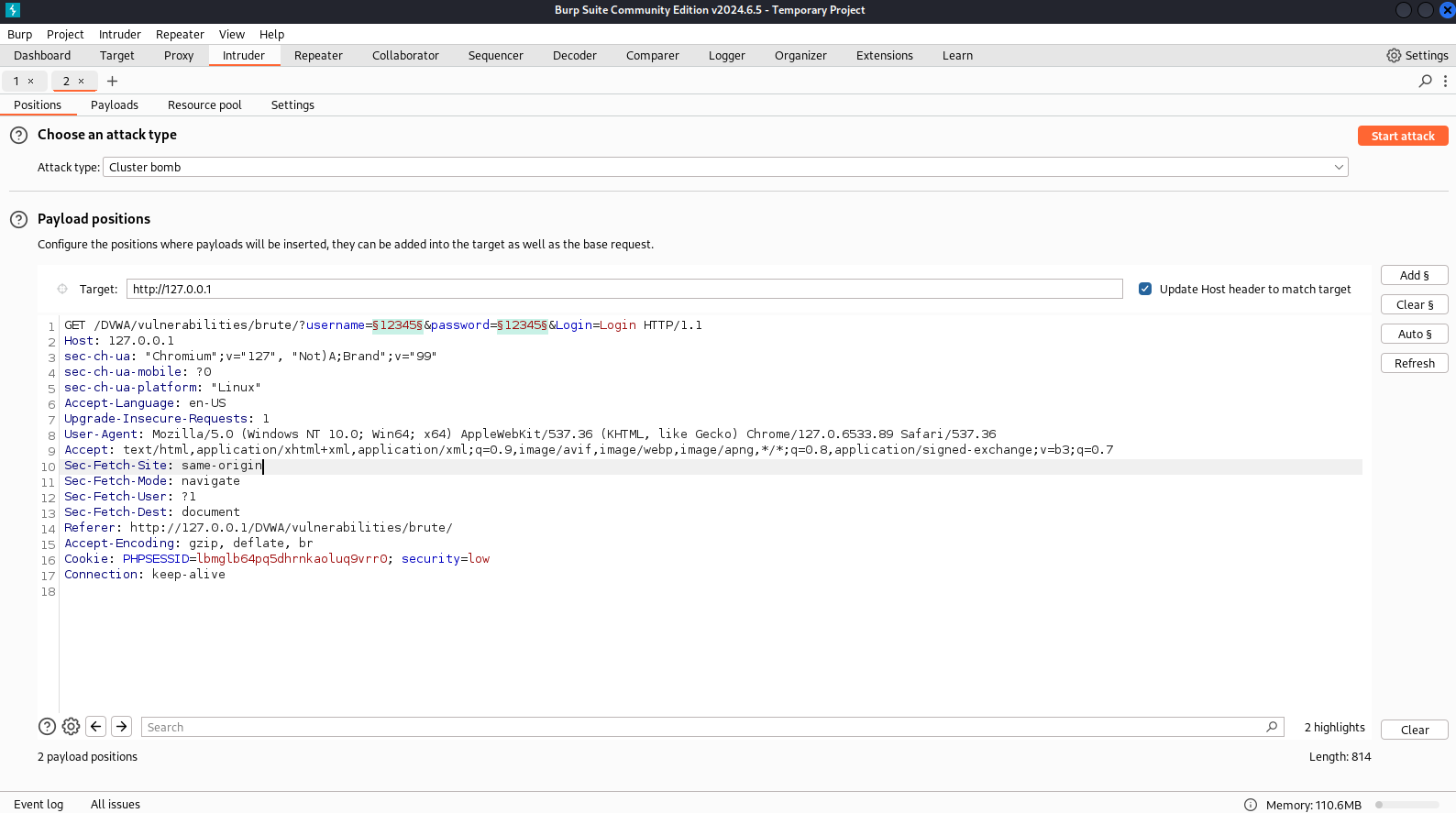Click the Cookie PHPSESSID value in request
Viewport: 1456px width, 813px height.
292,559
